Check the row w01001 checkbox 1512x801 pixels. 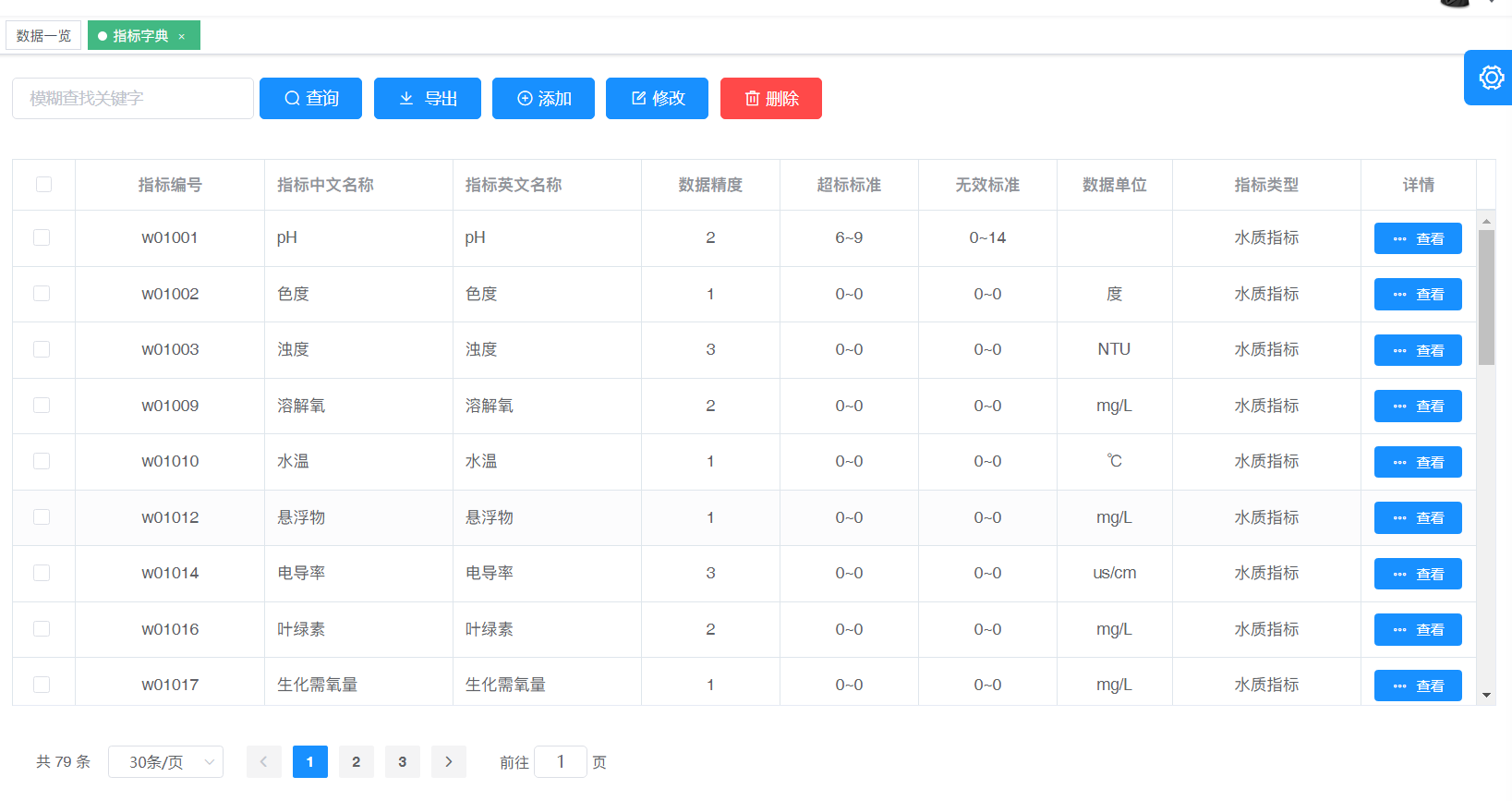coord(42,237)
